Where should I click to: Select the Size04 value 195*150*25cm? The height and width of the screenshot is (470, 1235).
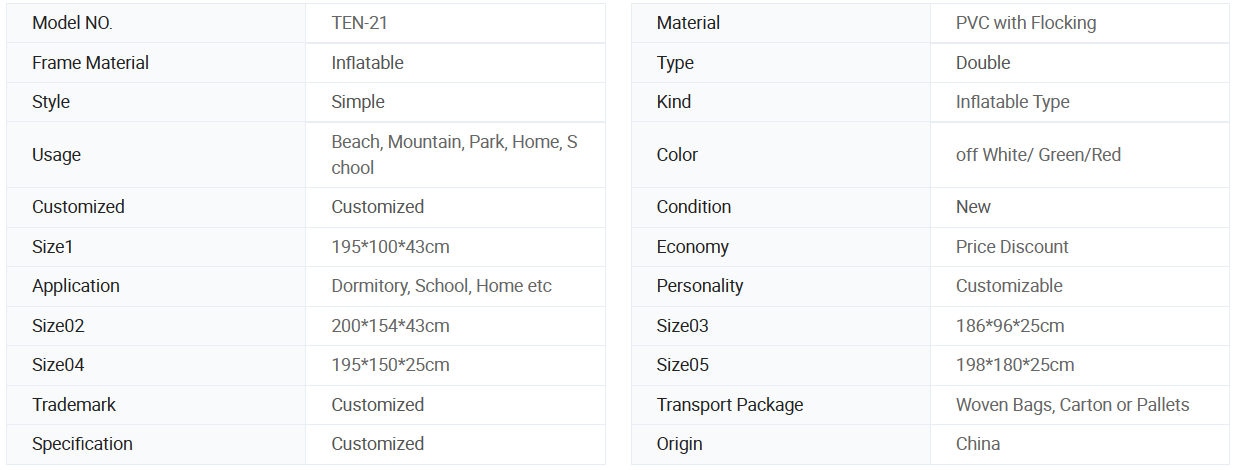coord(390,365)
